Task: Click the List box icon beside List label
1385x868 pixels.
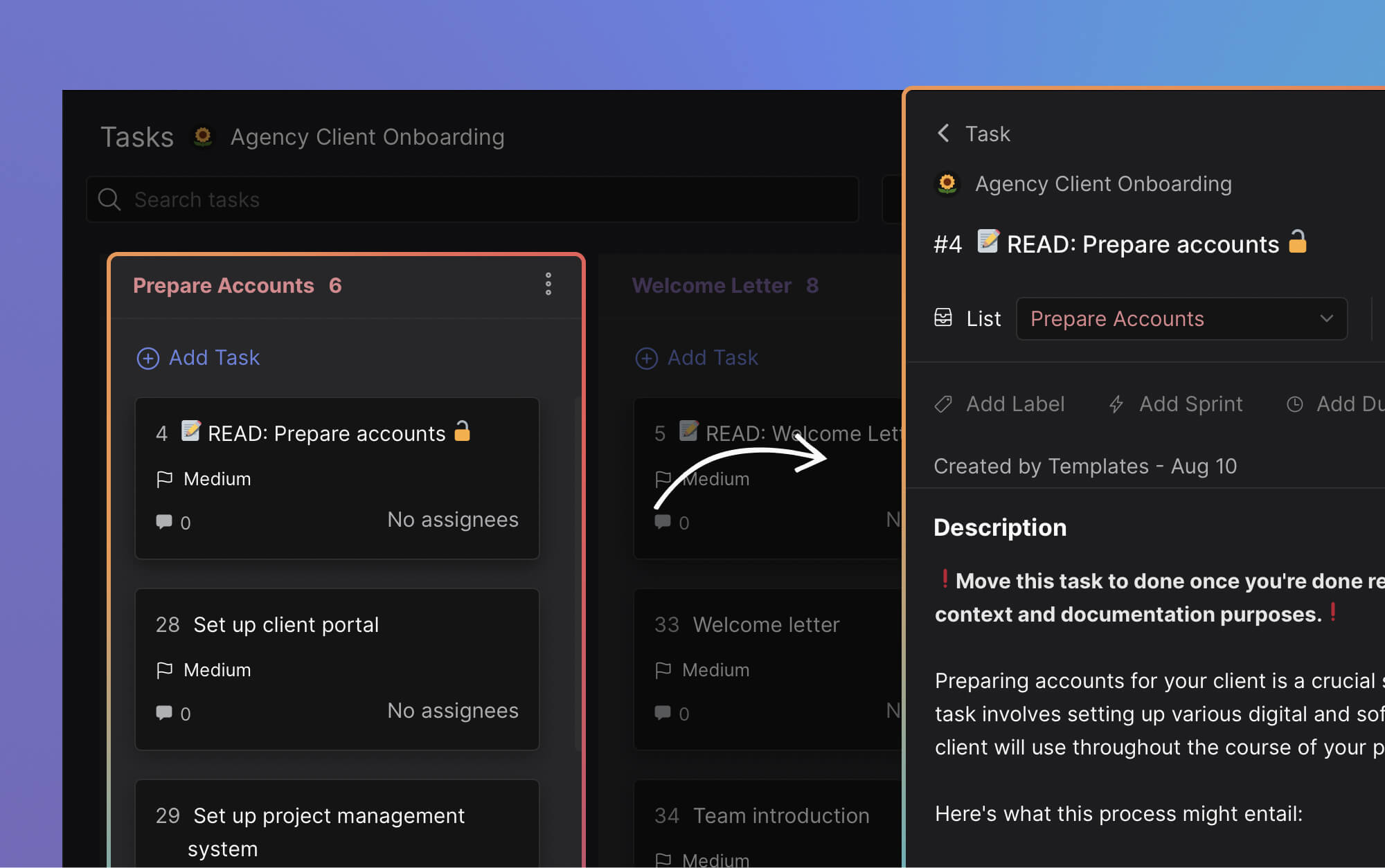Action: pos(943,318)
